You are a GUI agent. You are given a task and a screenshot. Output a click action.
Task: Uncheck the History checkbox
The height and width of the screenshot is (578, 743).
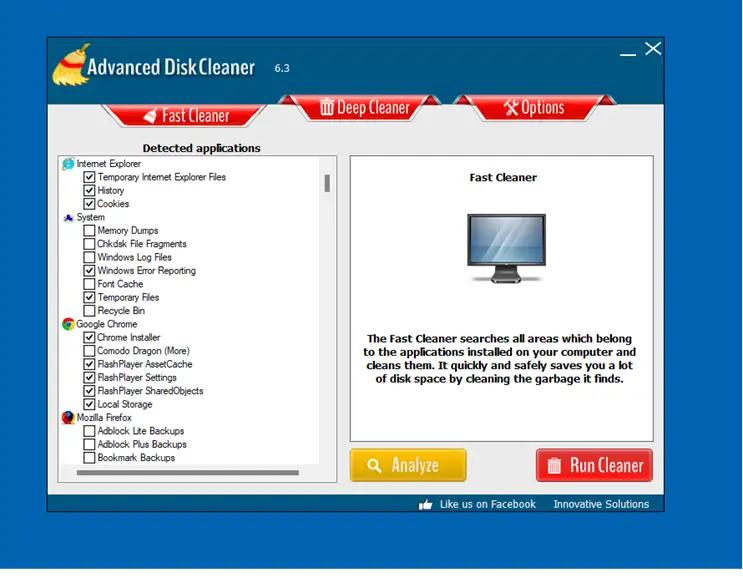[x=89, y=190]
